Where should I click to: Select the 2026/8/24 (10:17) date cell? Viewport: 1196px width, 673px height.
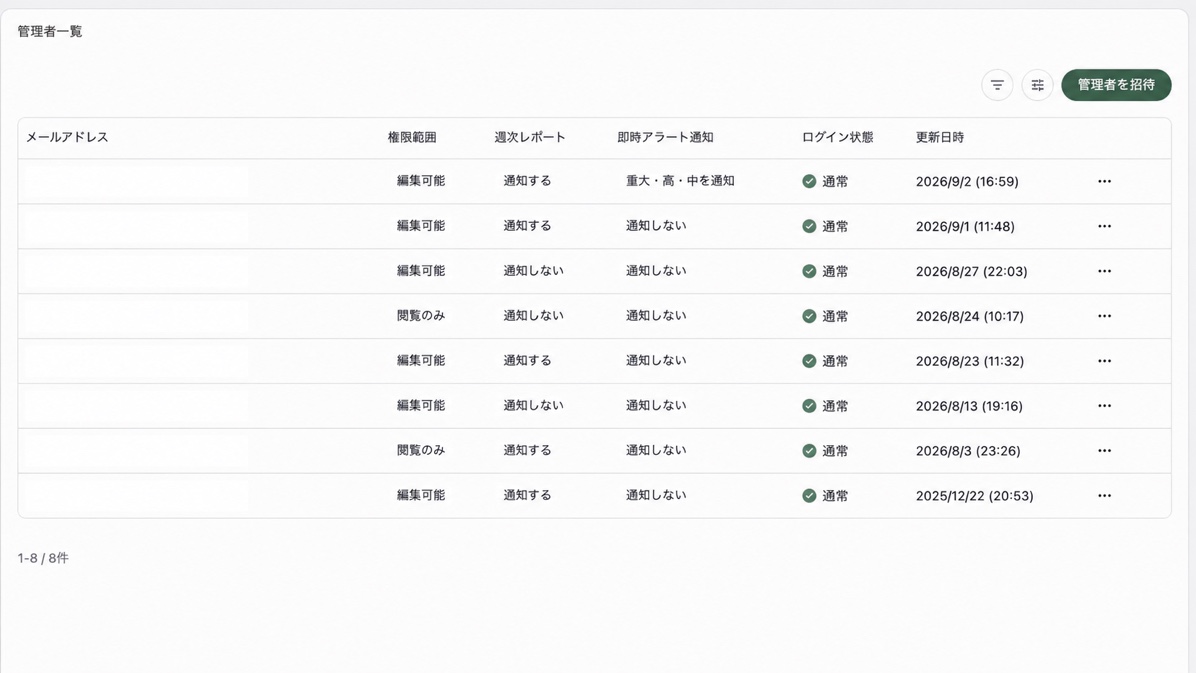coord(969,316)
